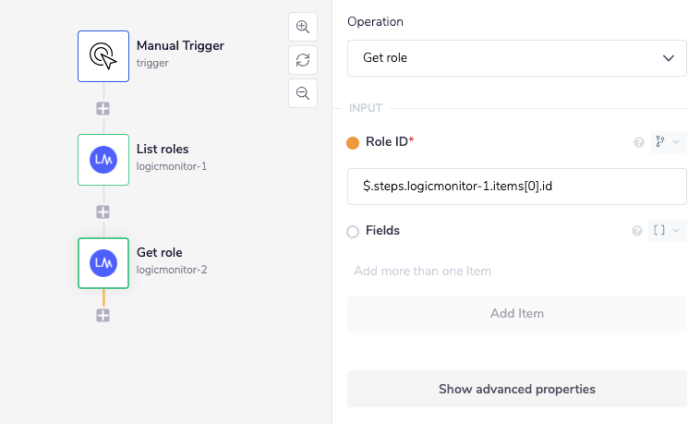Toggle the Role ID radio circle
Viewport: 700px width, 424px height.
click(353, 143)
